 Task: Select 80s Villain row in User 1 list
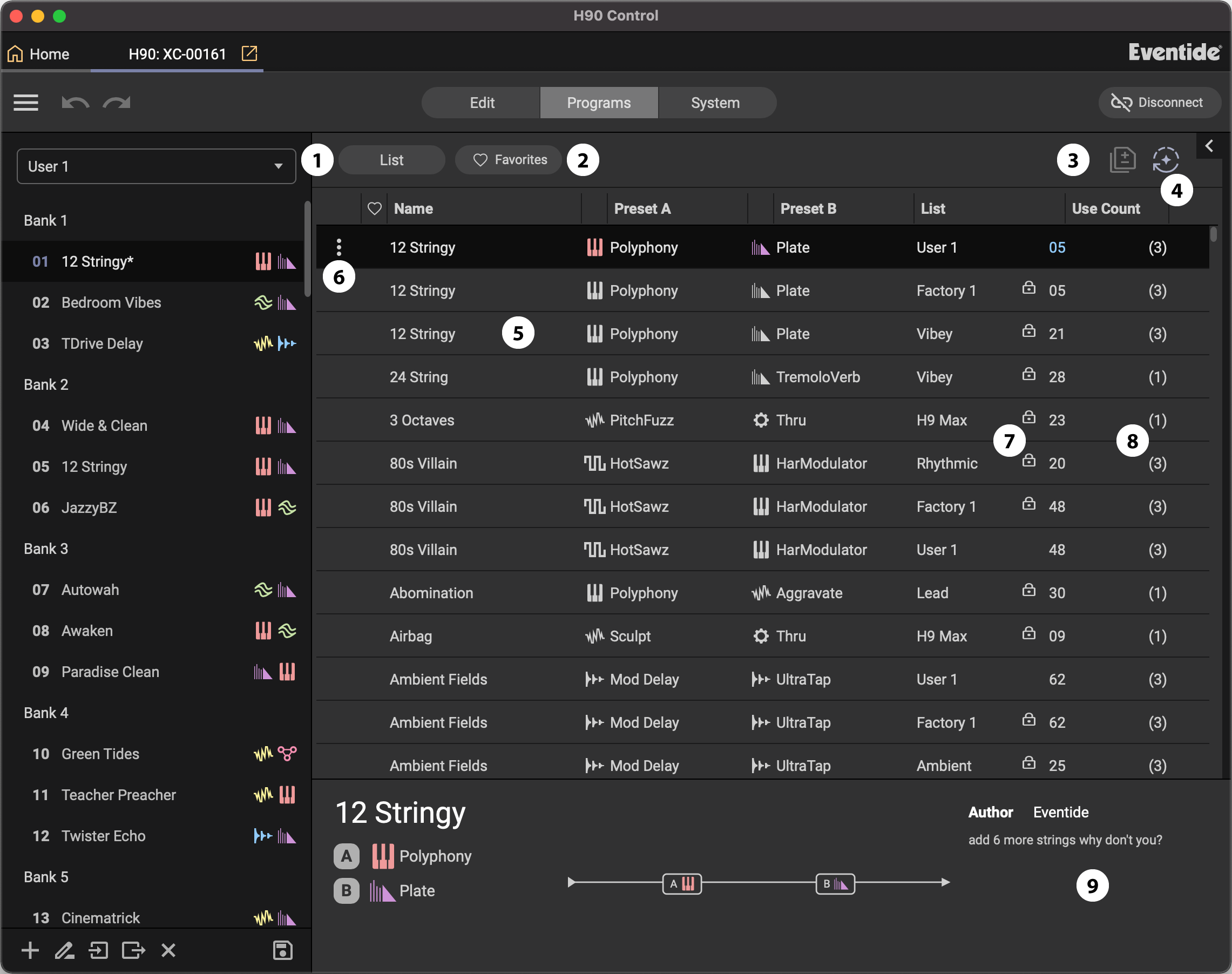coord(763,550)
